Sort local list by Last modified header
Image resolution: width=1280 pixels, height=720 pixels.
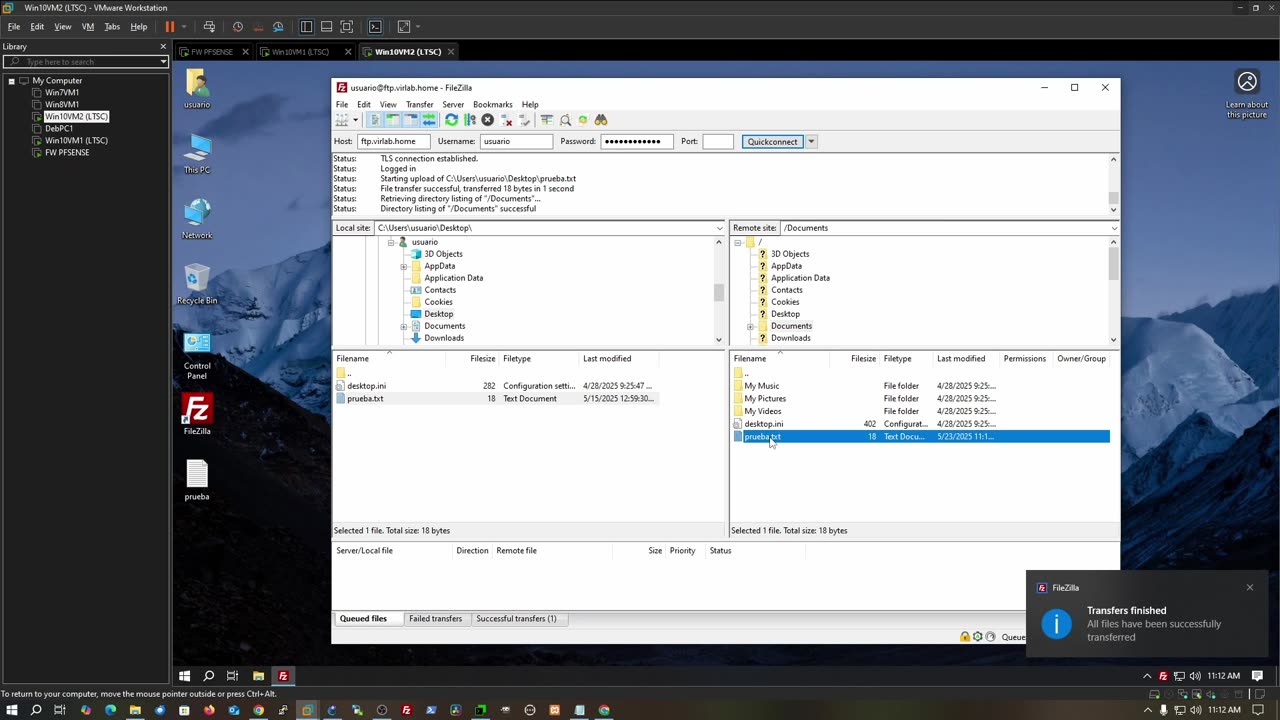pyautogui.click(x=619, y=359)
